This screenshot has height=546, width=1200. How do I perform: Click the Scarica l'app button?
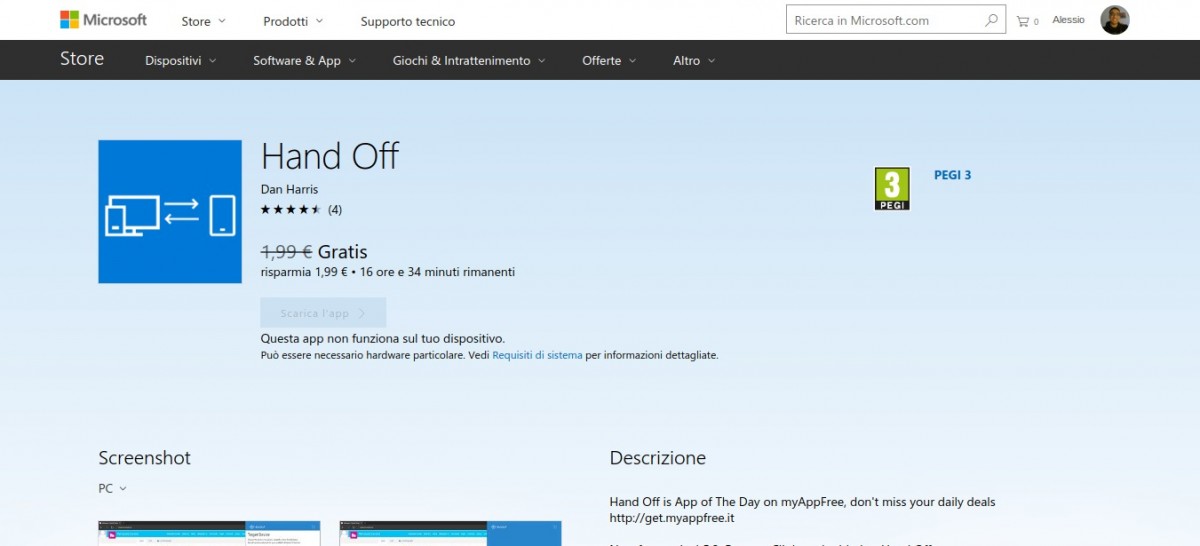(x=323, y=313)
